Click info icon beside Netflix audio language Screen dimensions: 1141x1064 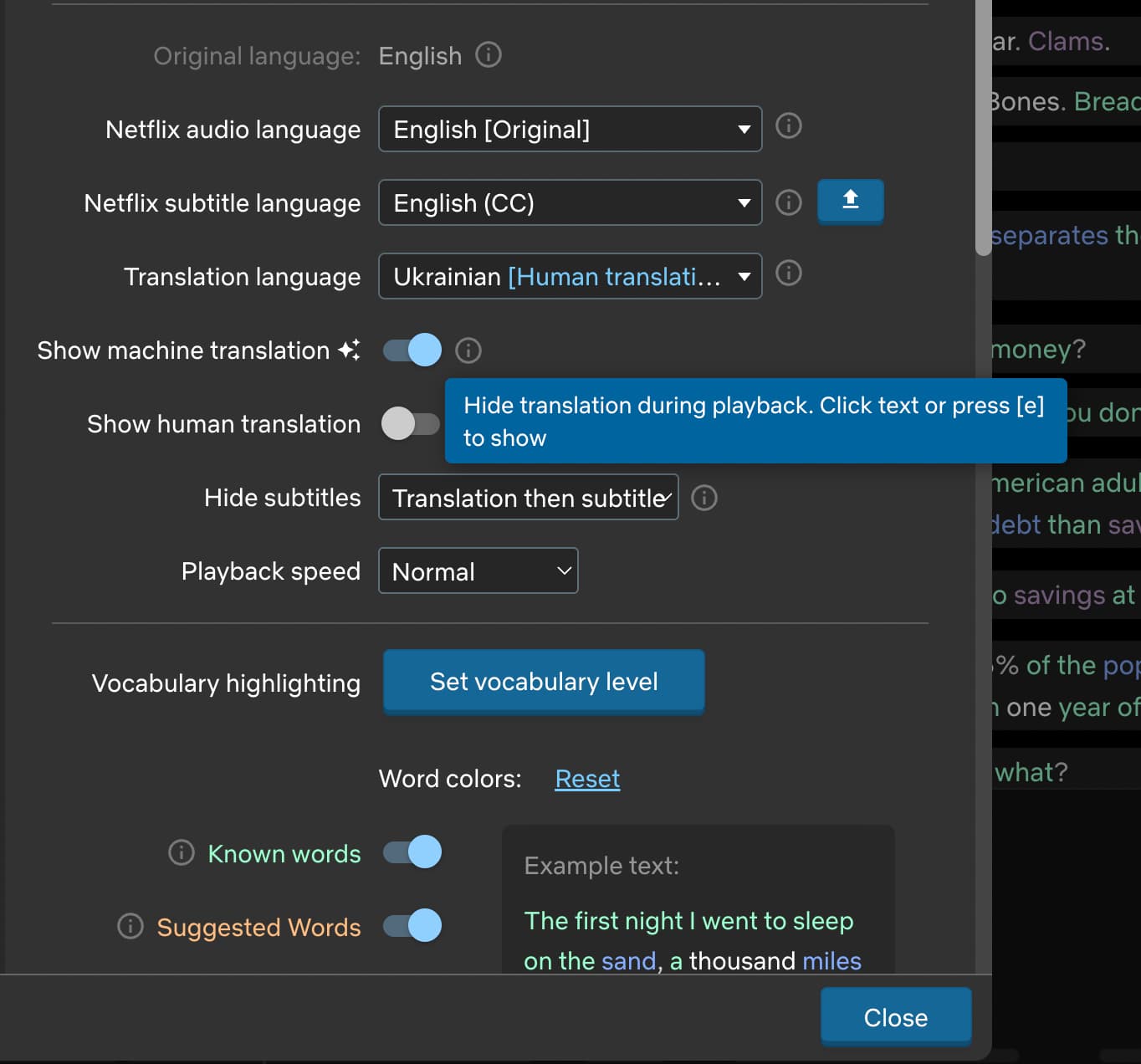pos(789,125)
